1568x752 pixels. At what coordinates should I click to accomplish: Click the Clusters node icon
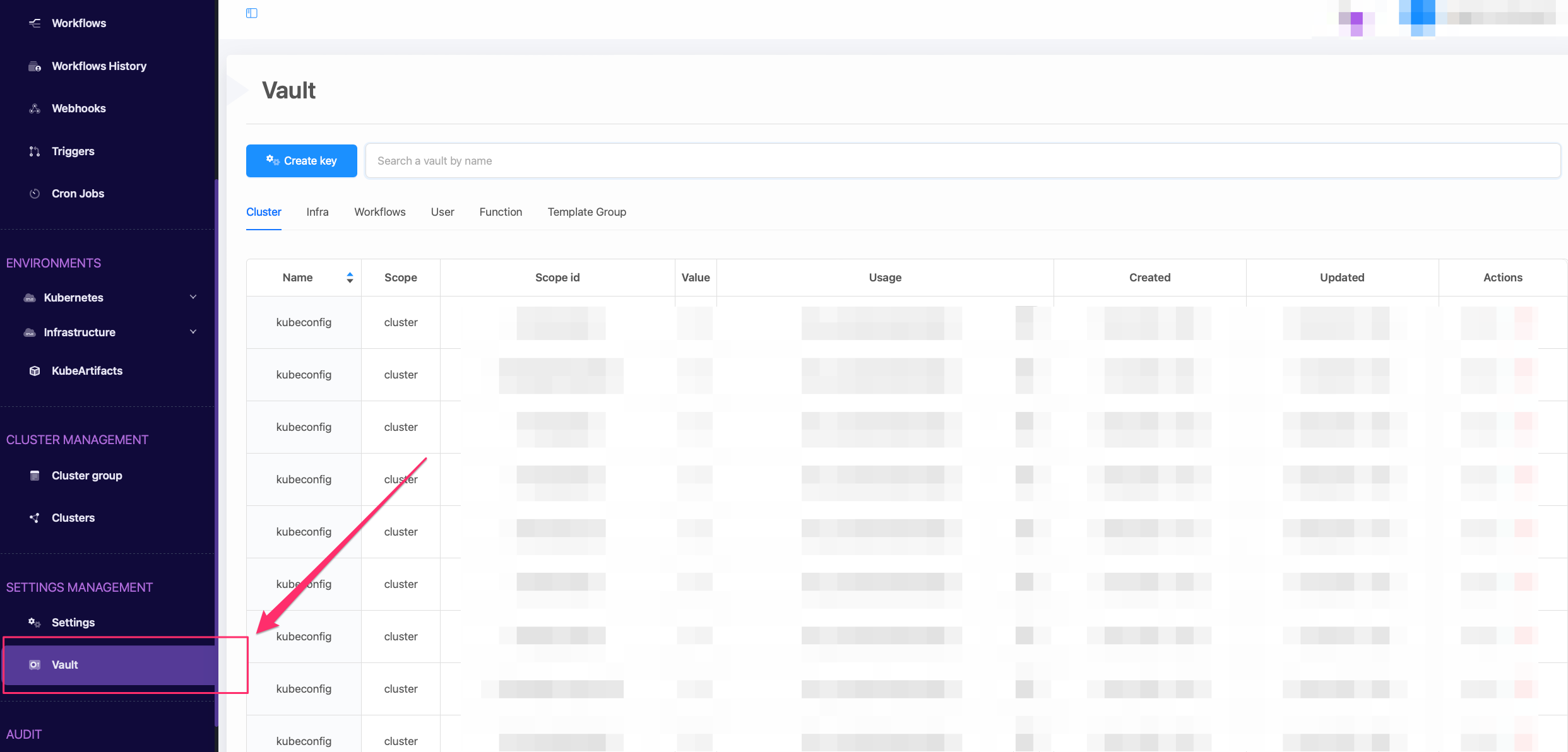coord(35,518)
